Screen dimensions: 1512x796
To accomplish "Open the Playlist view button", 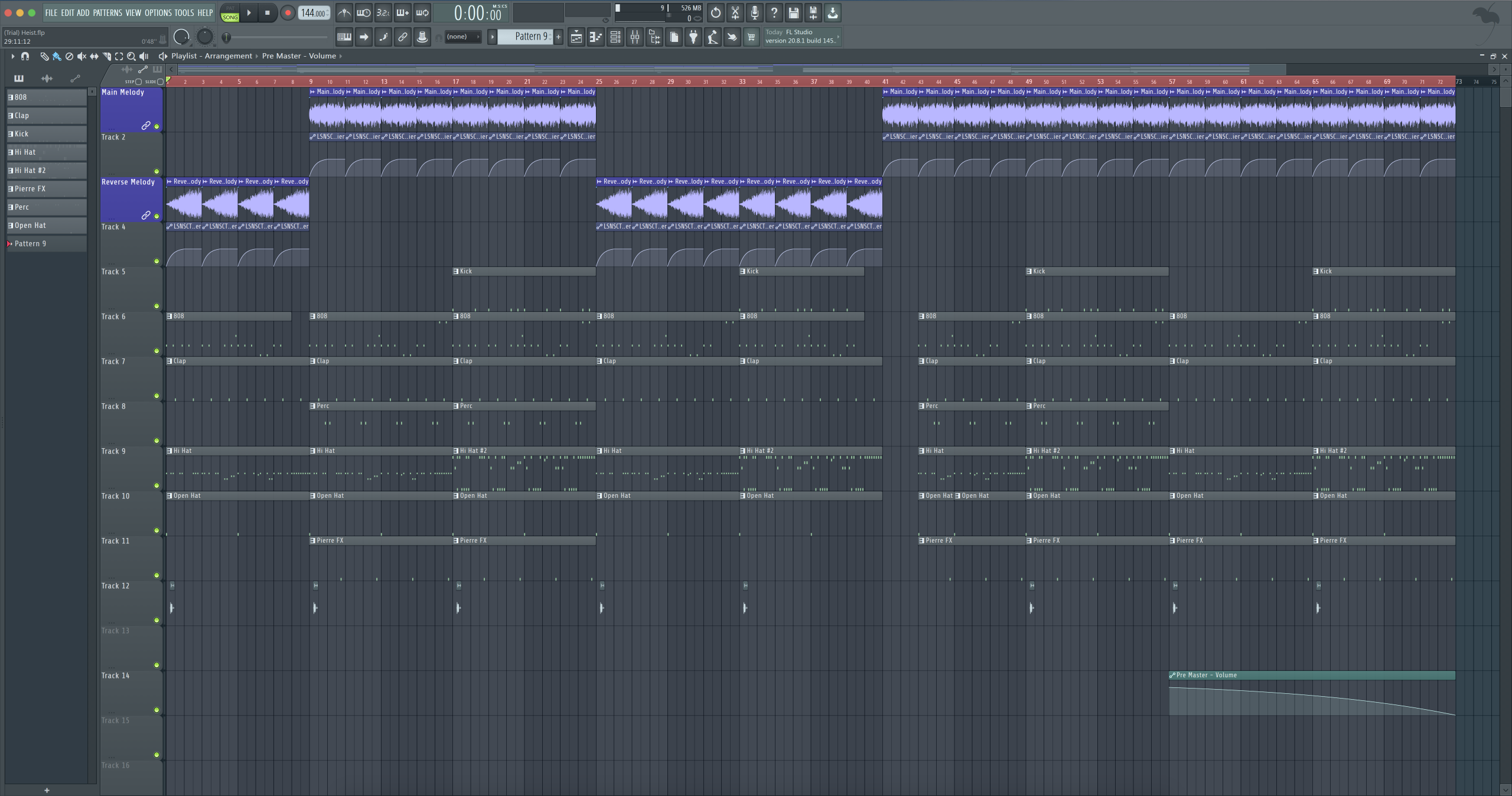I will pos(576,37).
